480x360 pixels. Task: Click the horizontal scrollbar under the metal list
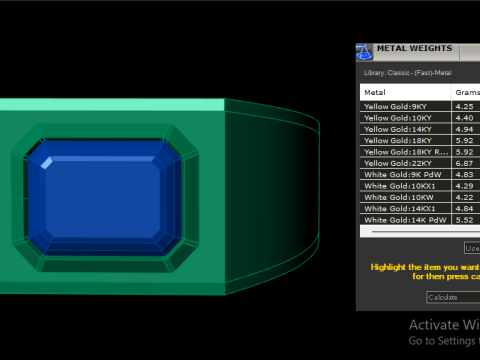[420, 231]
